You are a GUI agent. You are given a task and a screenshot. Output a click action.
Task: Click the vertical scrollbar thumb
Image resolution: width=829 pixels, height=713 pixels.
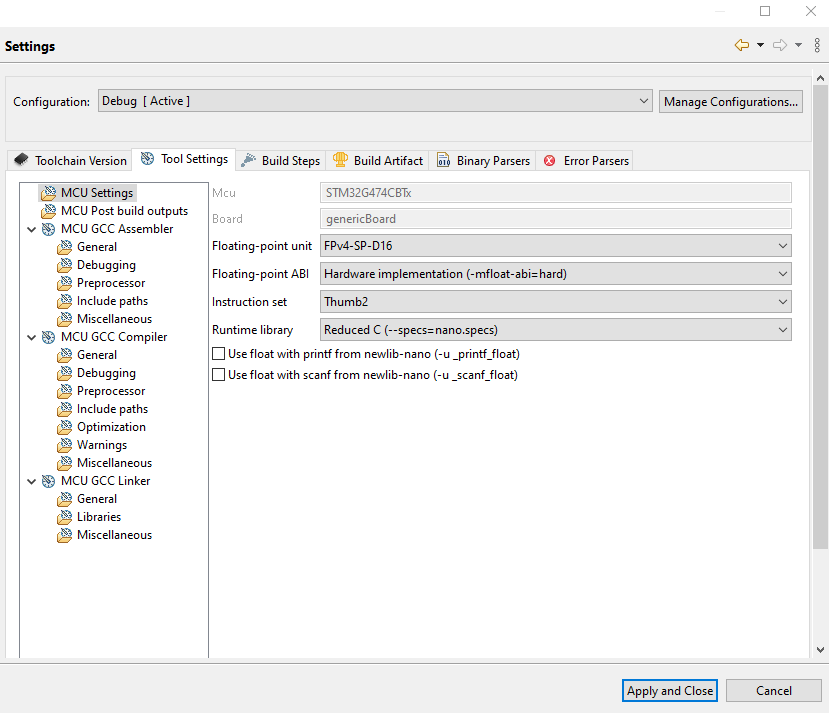[820, 317]
